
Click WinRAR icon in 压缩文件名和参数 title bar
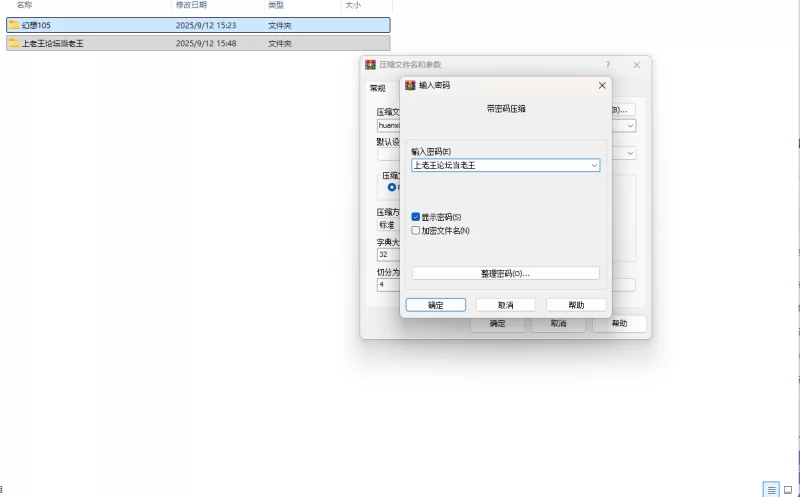pos(370,65)
